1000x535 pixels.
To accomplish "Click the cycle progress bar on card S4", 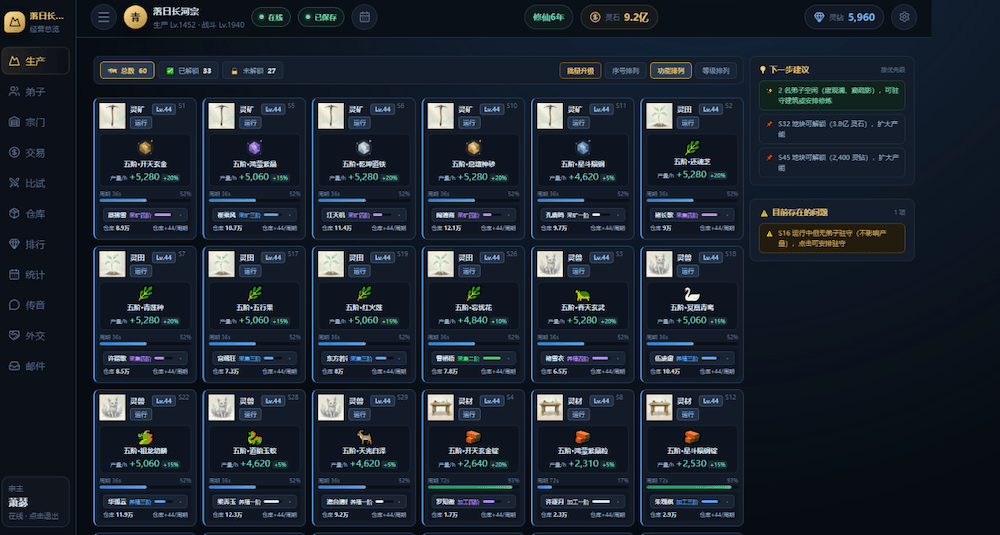I will coord(473,487).
